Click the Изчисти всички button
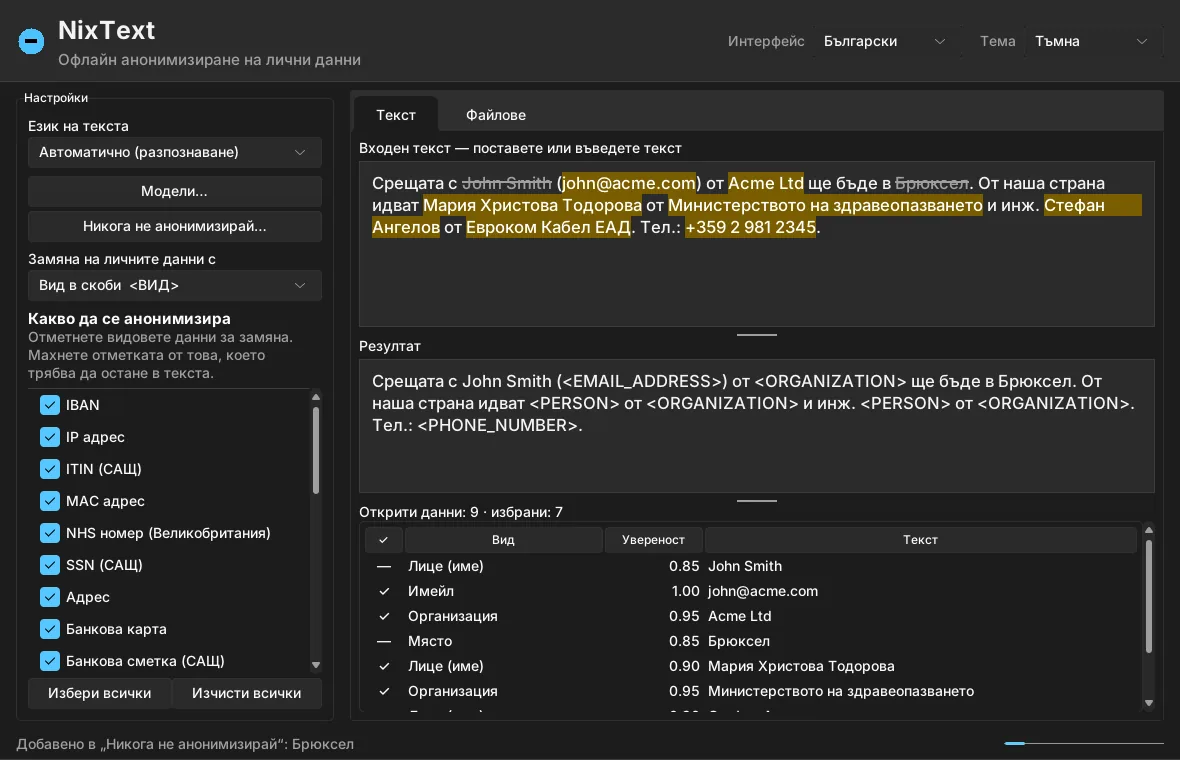 click(x=247, y=693)
